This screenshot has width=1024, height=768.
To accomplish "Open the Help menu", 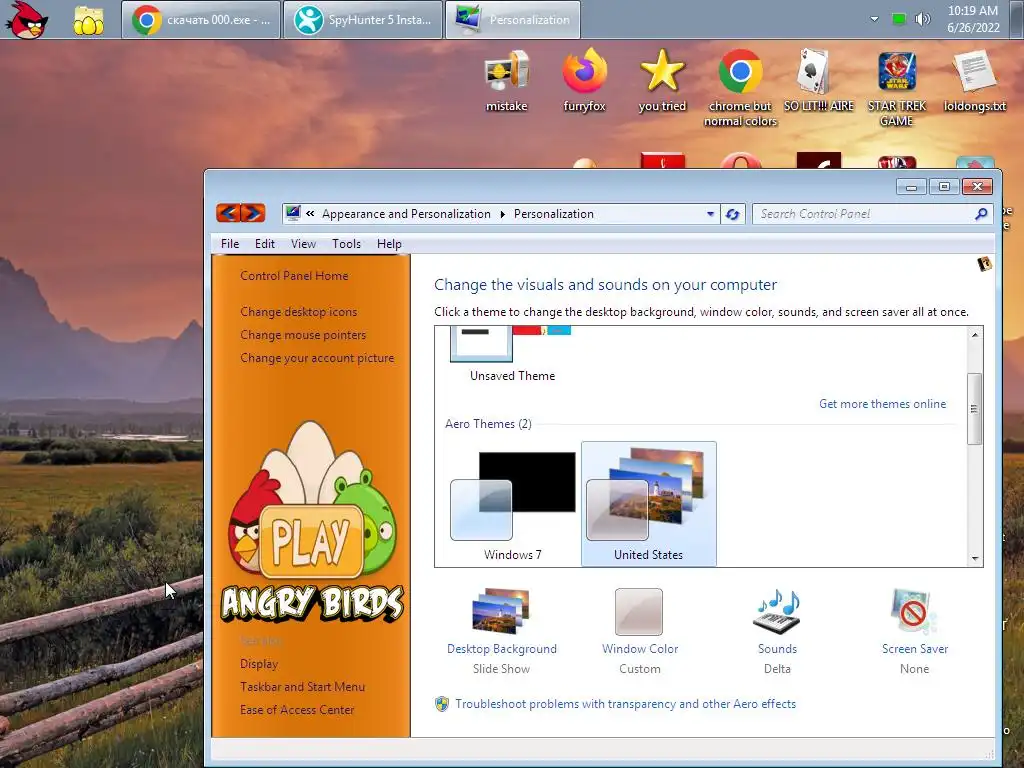I will (389, 244).
